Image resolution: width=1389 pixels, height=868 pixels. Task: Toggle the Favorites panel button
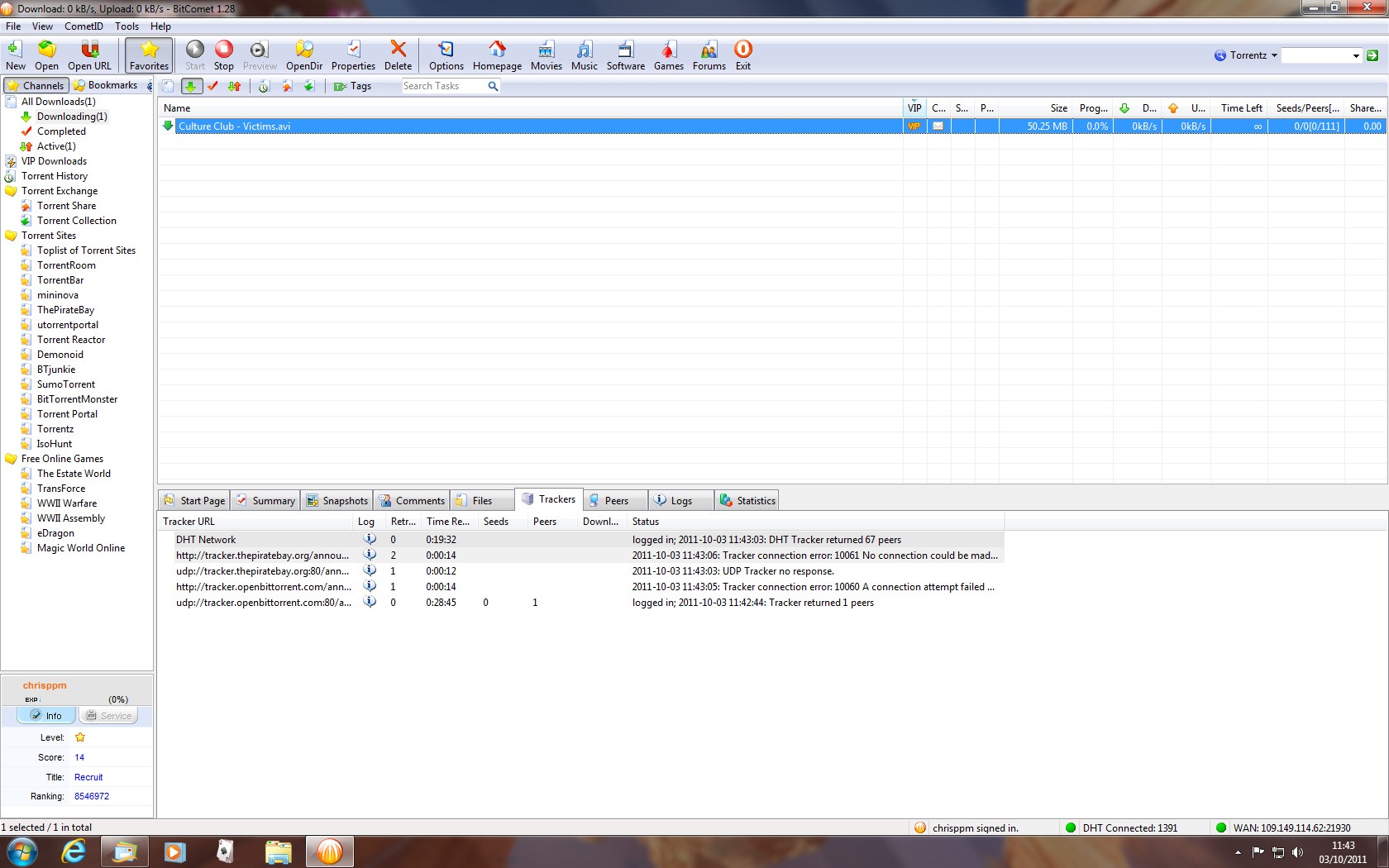click(x=149, y=55)
